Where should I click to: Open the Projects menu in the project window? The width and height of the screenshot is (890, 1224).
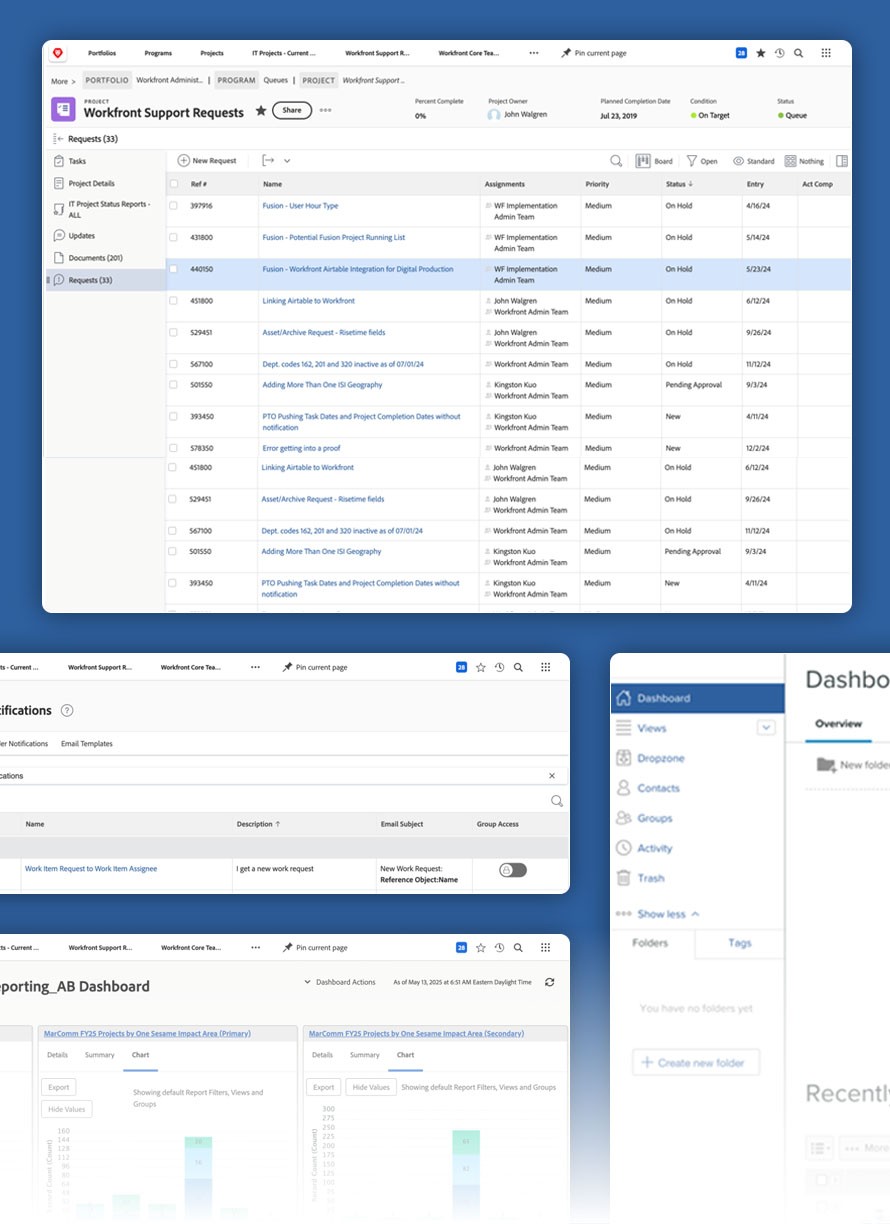click(x=212, y=53)
